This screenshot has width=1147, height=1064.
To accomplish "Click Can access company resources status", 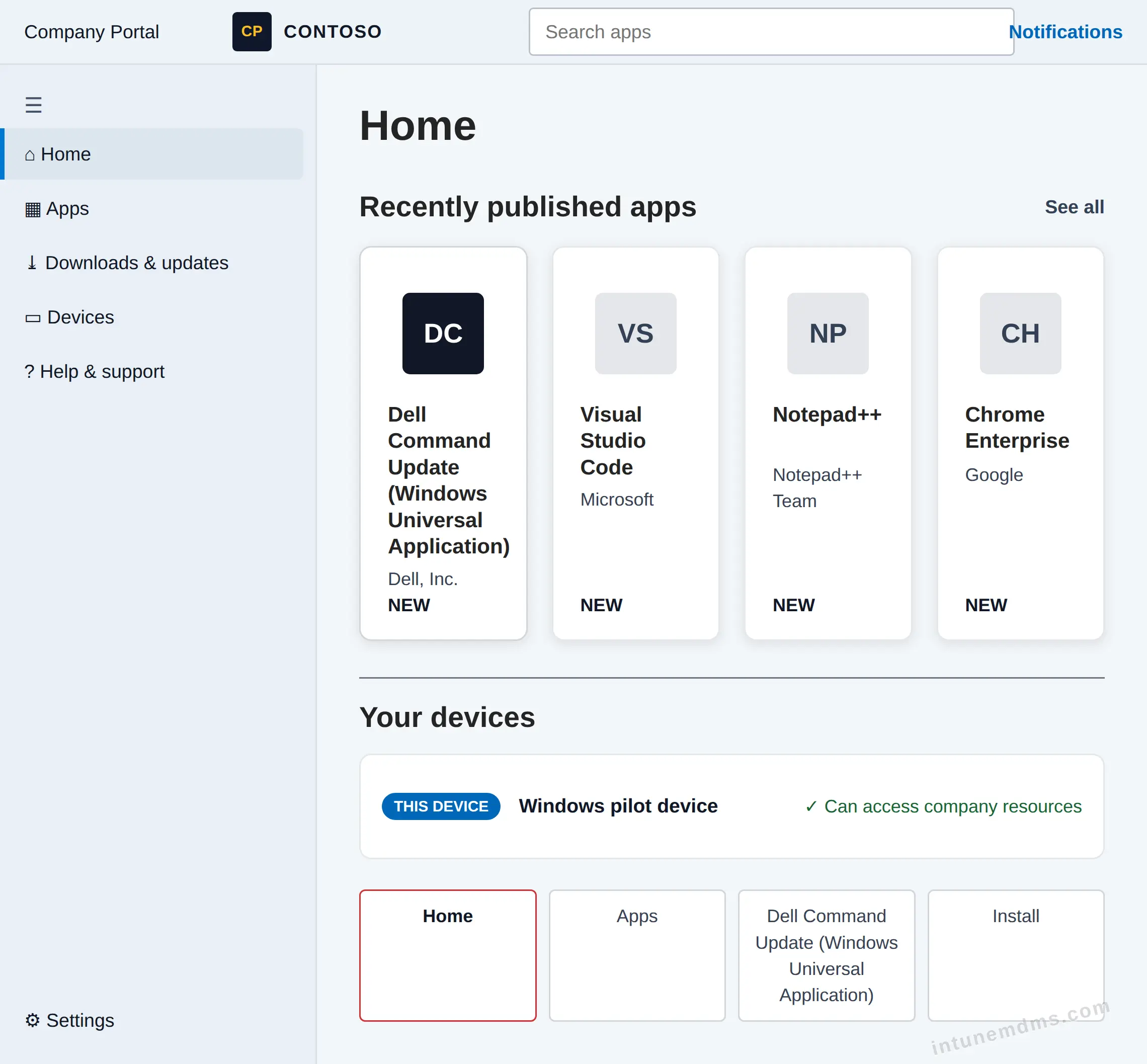I will pyautogui.click(x=943, y=806).
